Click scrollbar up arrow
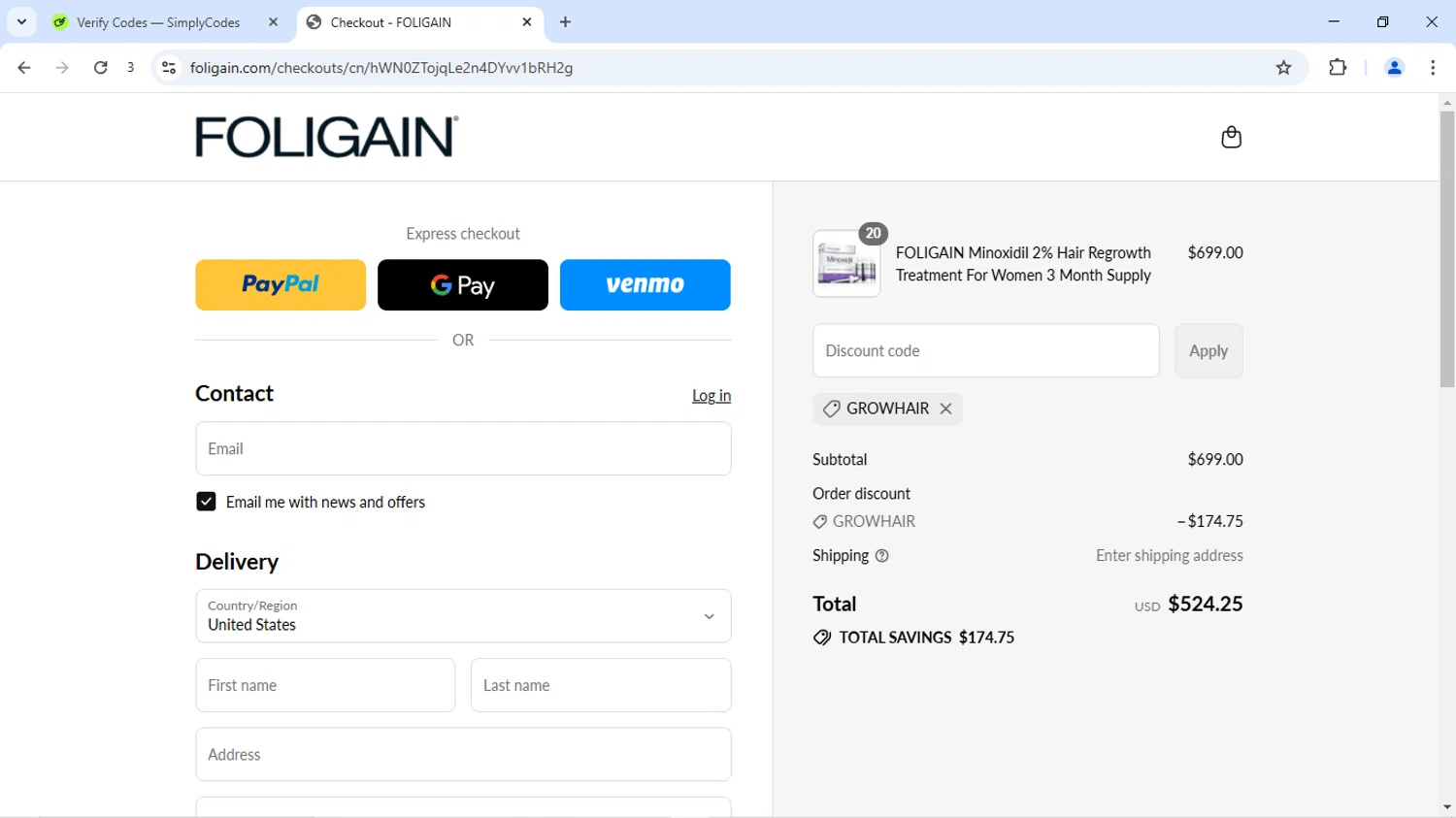 click(x=1447, y=102)
